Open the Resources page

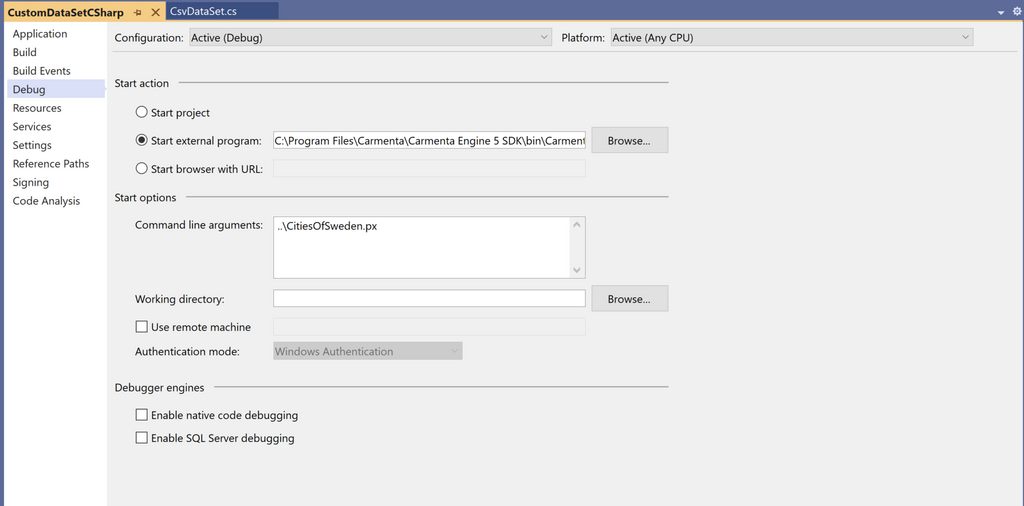37,108
